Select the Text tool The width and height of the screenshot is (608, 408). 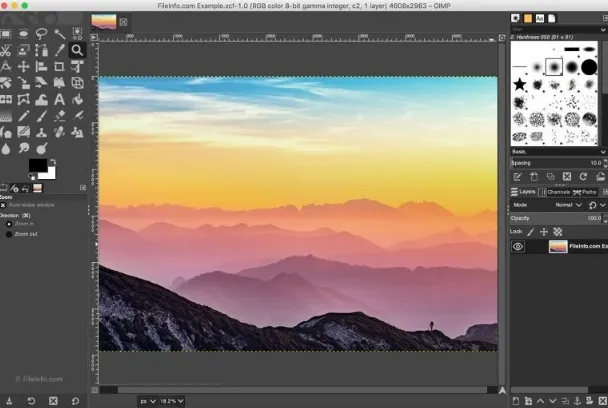point(59,100)
